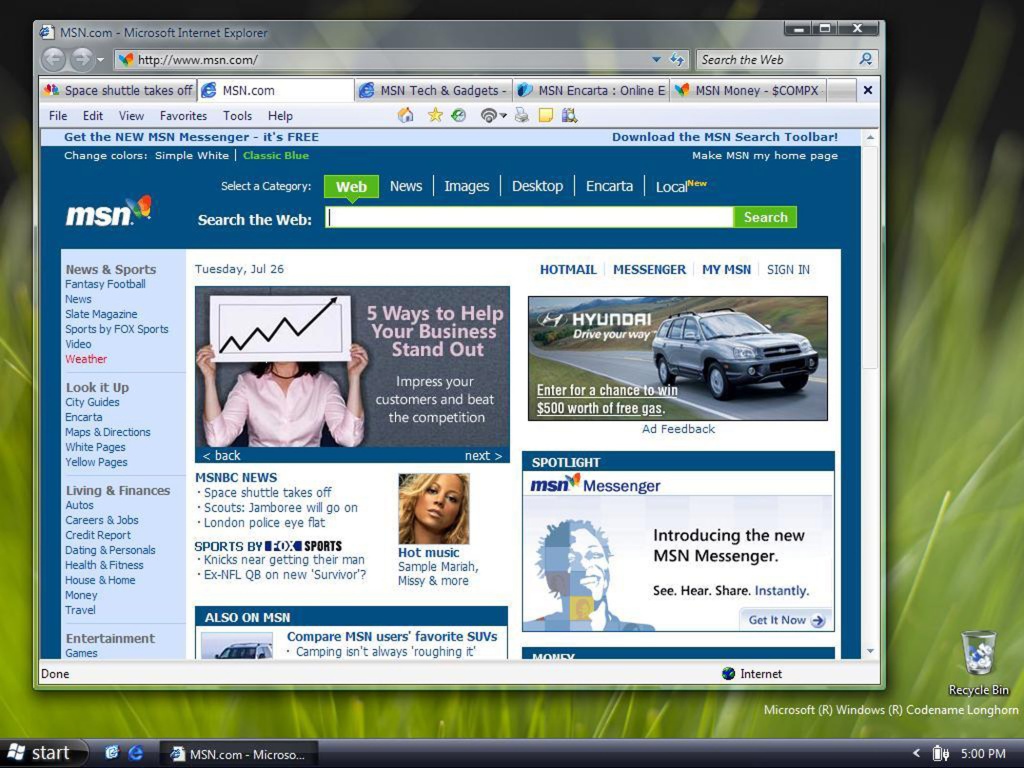Image resolution: width=1024 pixels, height=768 pixels.
Task: Close the current tab with X at tab bar end
Action: pos(868,90)
